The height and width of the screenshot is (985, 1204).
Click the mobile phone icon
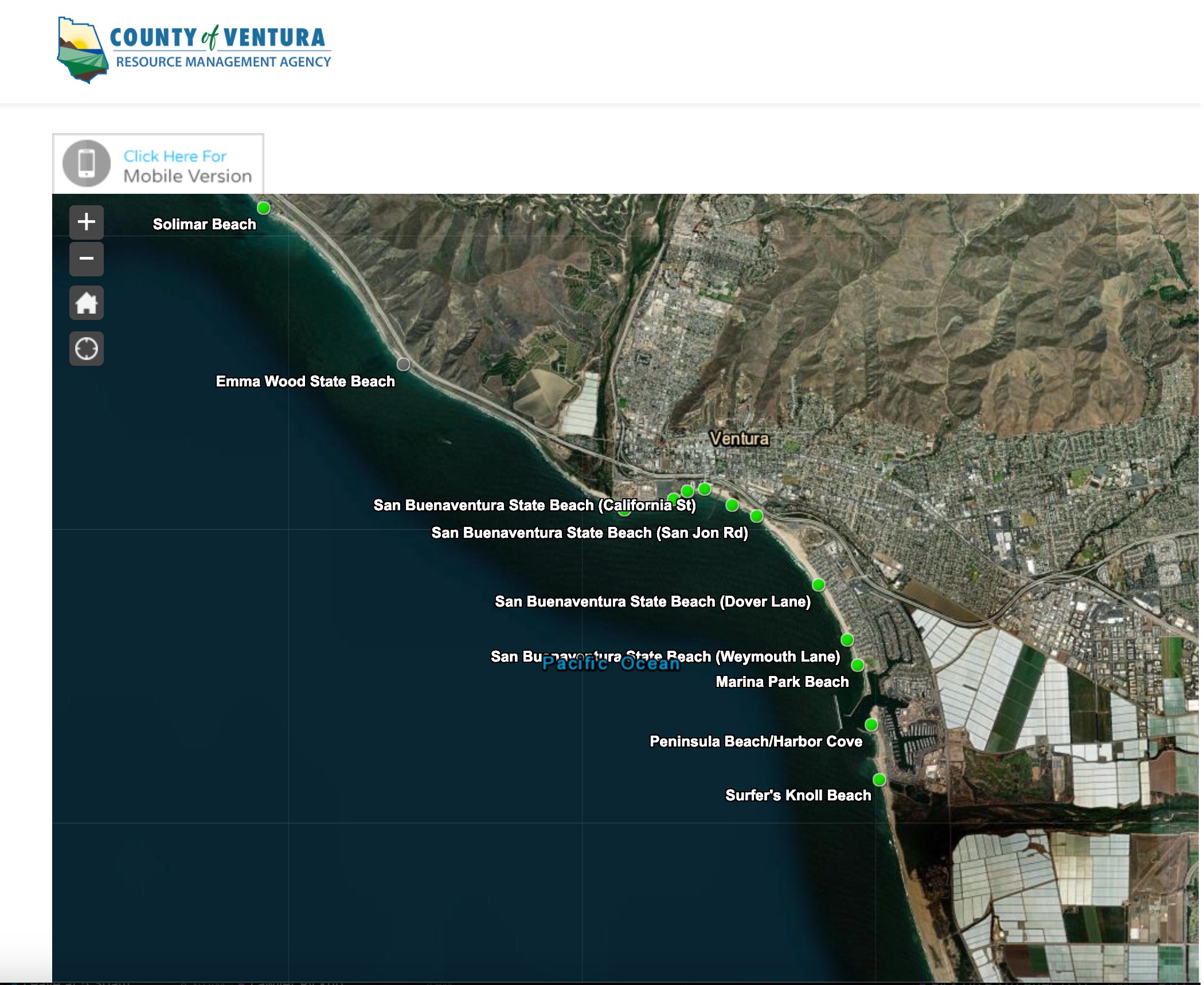[87, 163]
